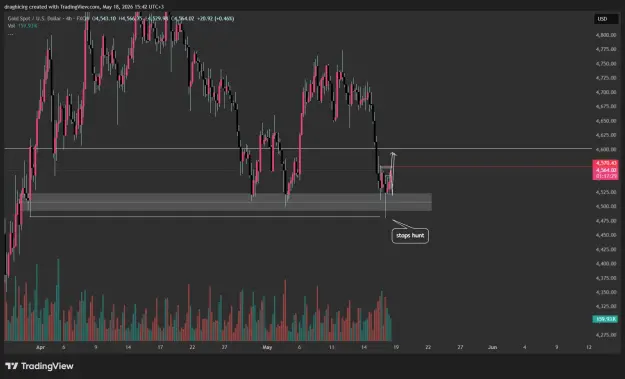Click the 4,650.00 price axis label

[606, 121]
